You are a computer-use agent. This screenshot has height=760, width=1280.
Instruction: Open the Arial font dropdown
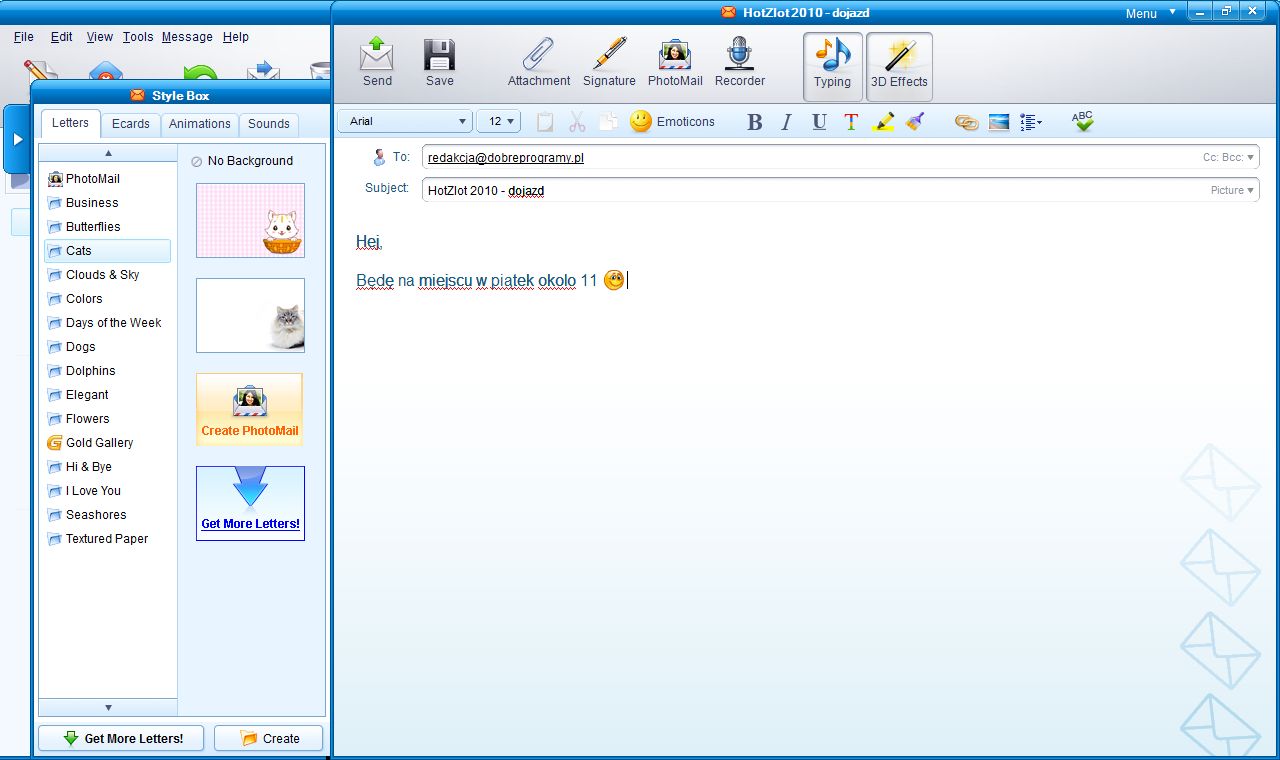pos(405,121)
